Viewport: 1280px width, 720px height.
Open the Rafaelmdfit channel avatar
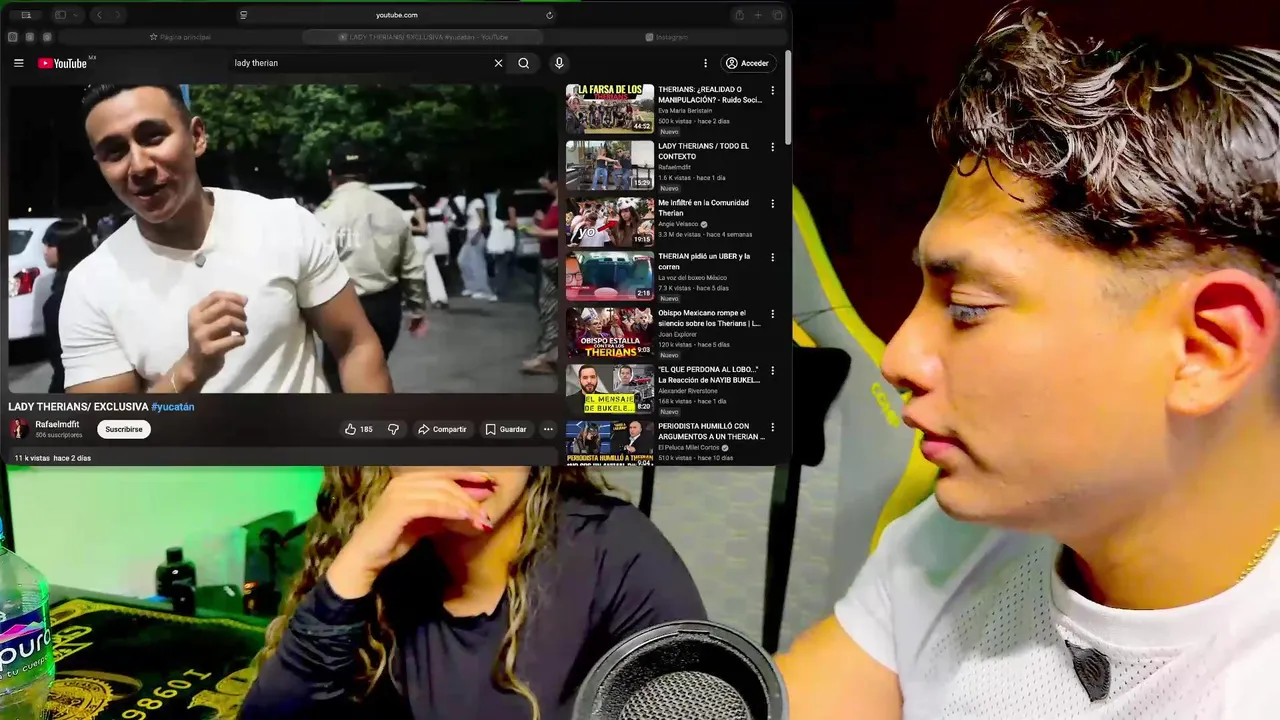coord(19,429)
